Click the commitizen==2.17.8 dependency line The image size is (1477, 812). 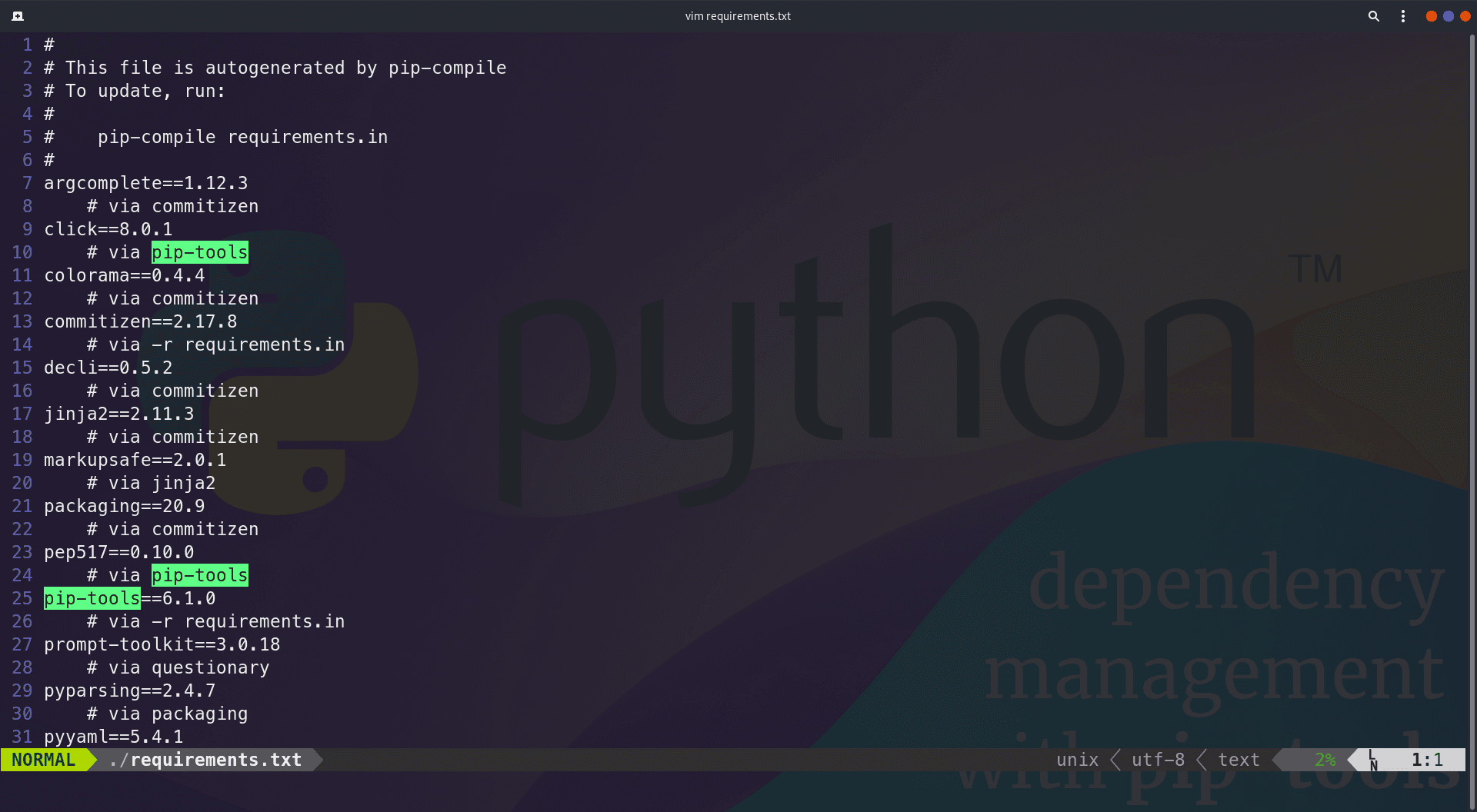(x=140, y=321)
